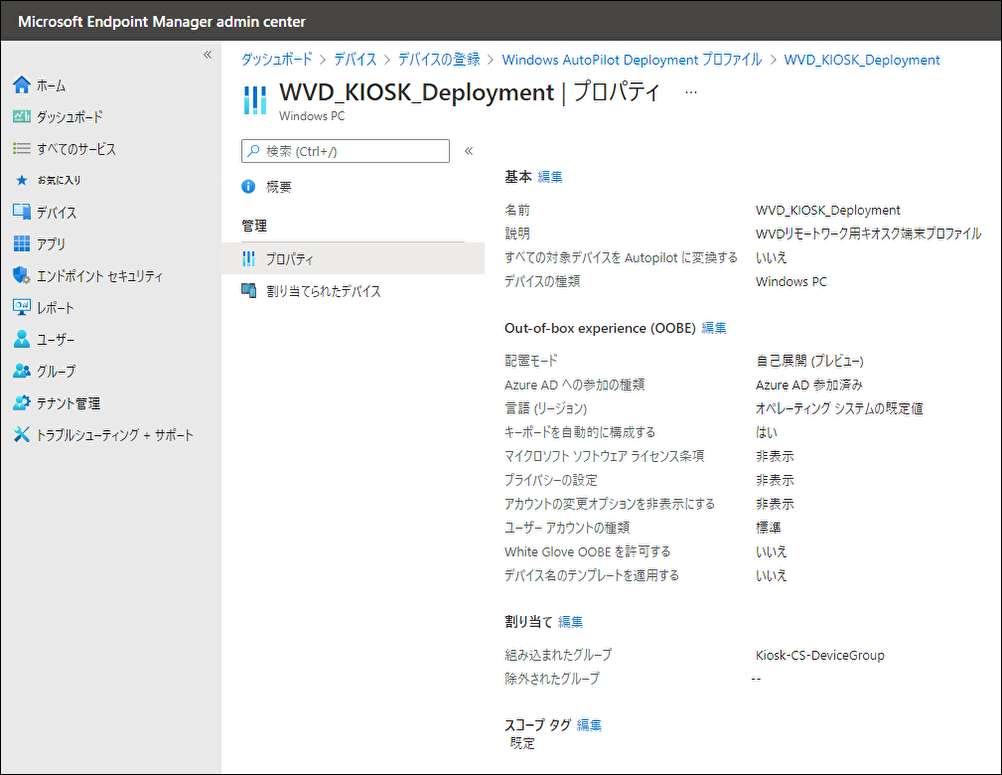Open テナント管理 in the left navigation
Viewport: 1002px width, 775px height.
(x=68, y=403)
